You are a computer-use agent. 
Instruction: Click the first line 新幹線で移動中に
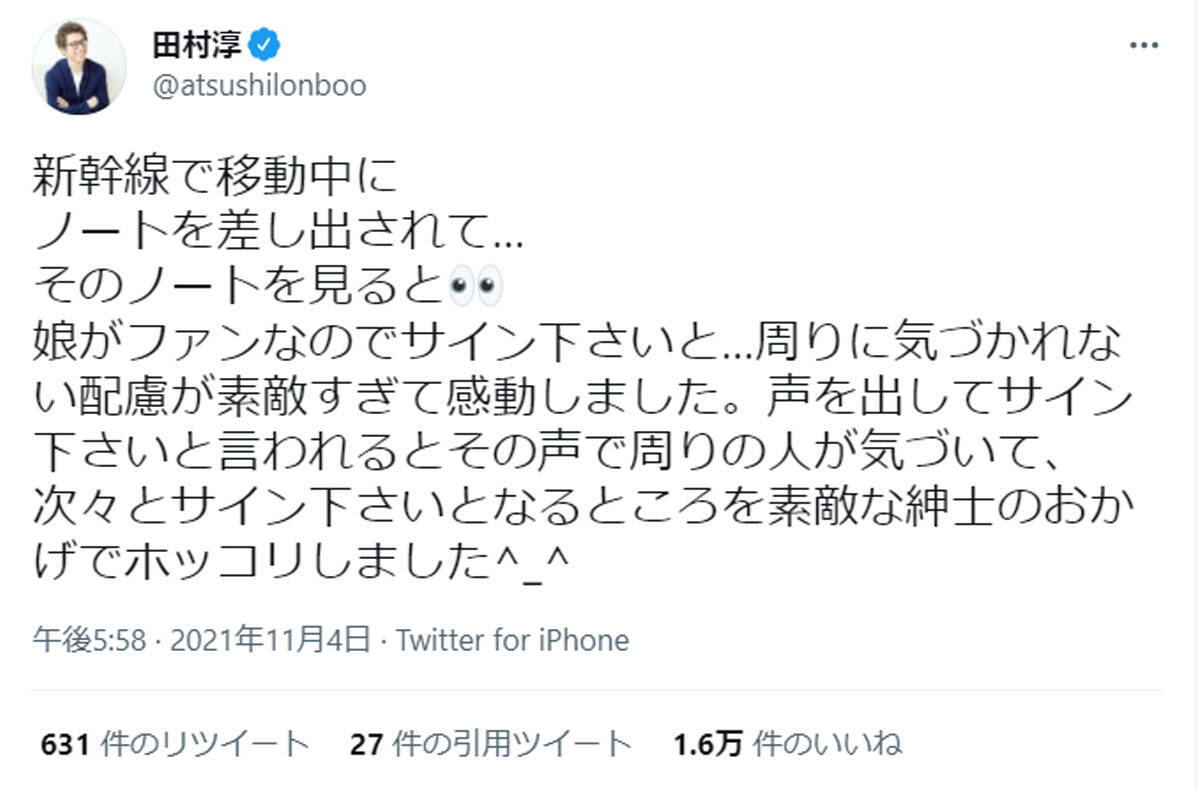click(215, 179)
